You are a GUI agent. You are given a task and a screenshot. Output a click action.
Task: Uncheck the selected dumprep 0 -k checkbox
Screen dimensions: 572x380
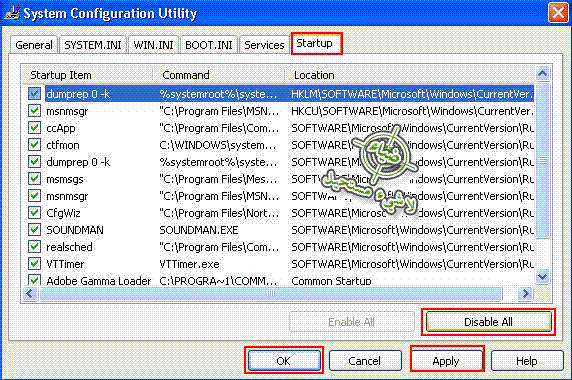point(34,94)
